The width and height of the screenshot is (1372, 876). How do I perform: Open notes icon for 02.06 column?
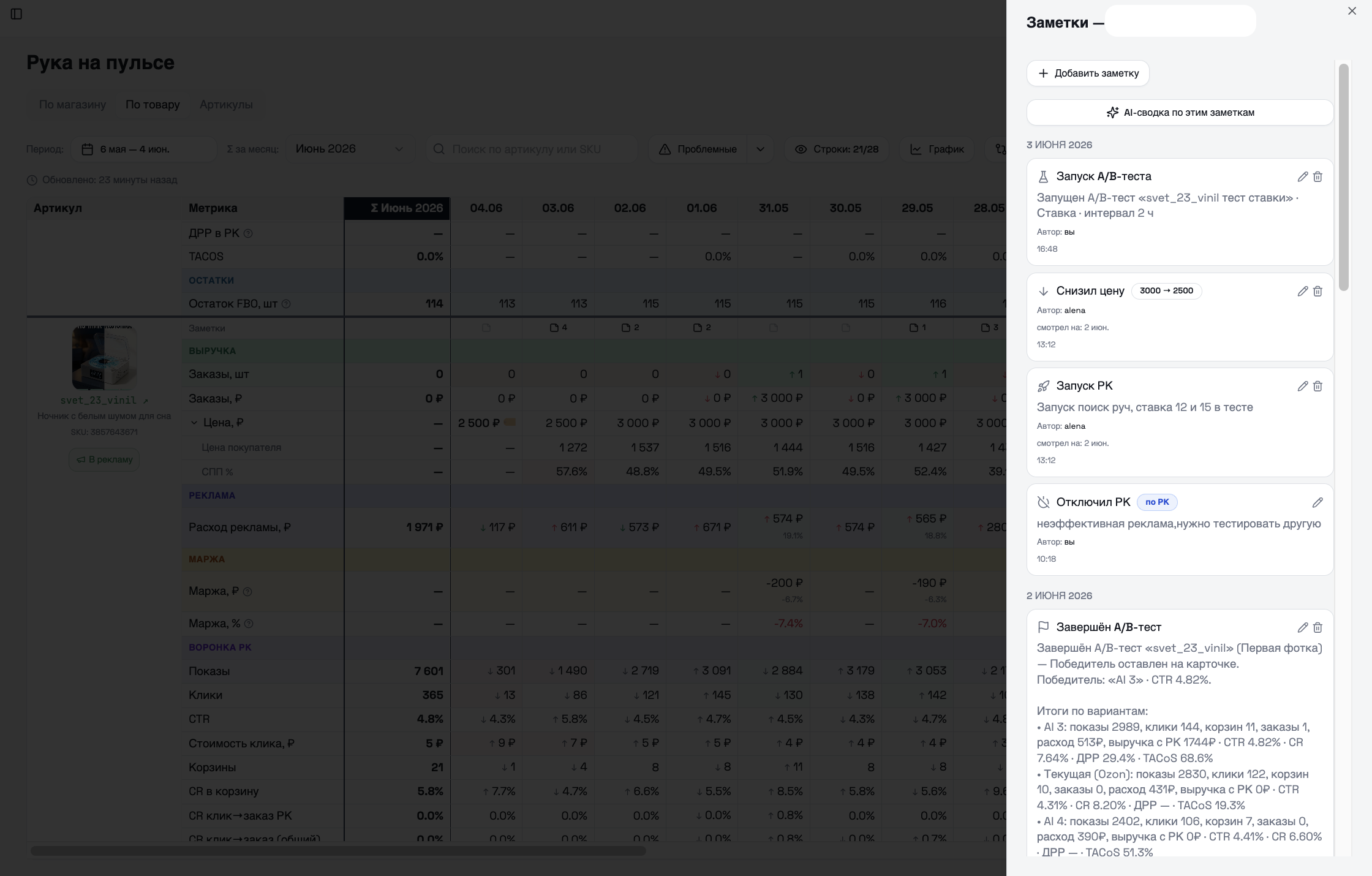pyautogui.click(x=630, y=328)
